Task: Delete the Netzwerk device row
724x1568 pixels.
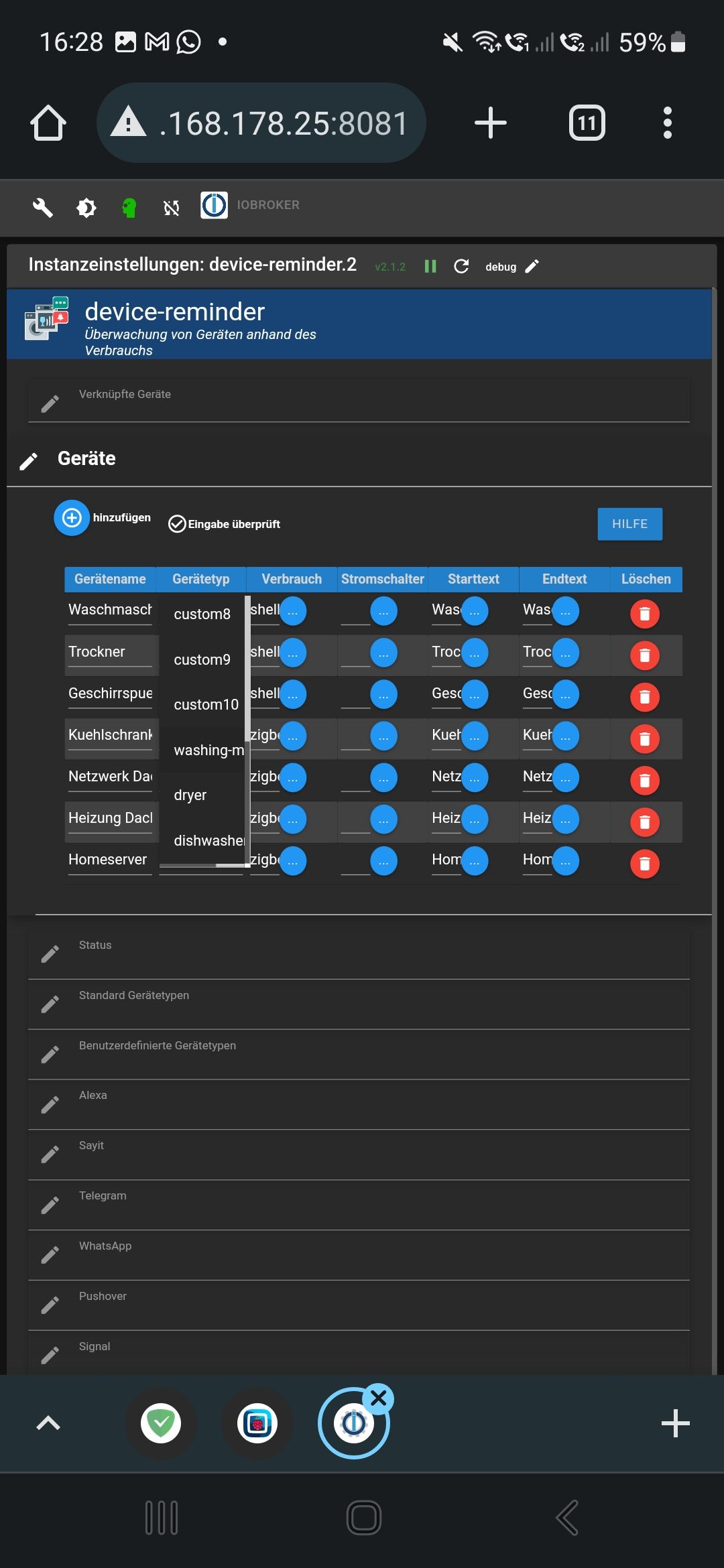Action: (645, 780)
